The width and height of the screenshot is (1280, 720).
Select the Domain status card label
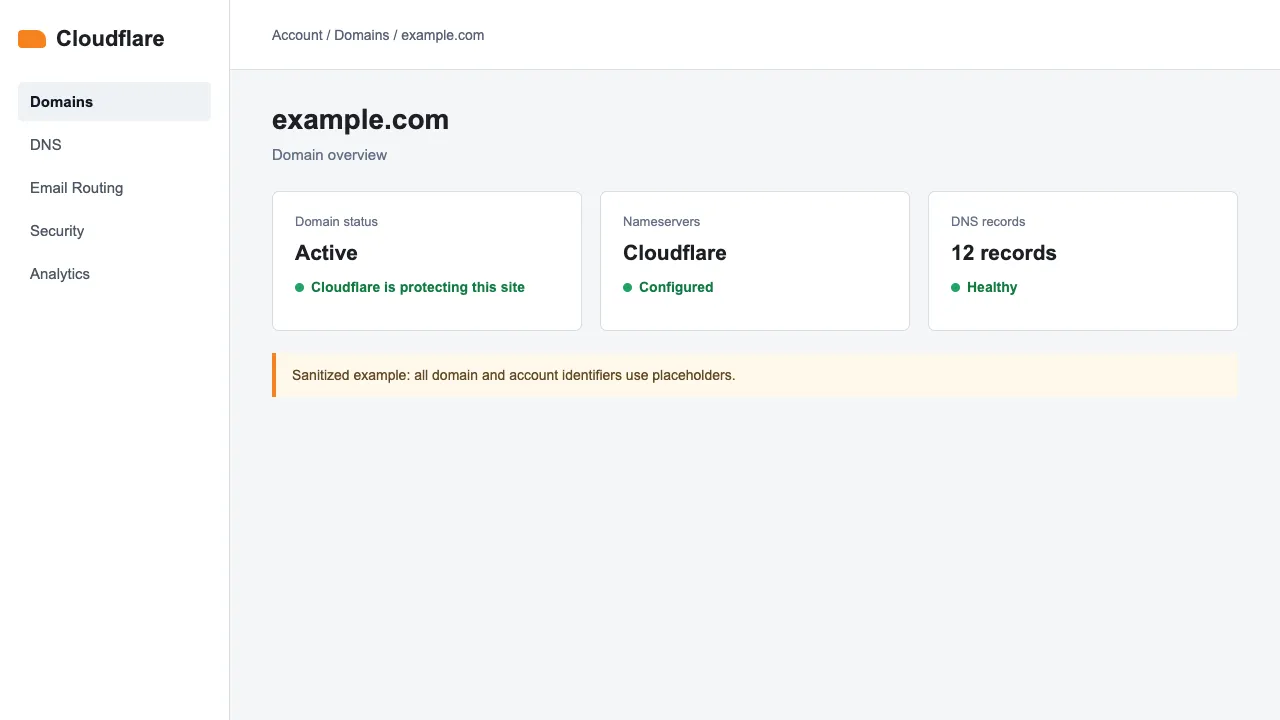click(x=336, y=222)
